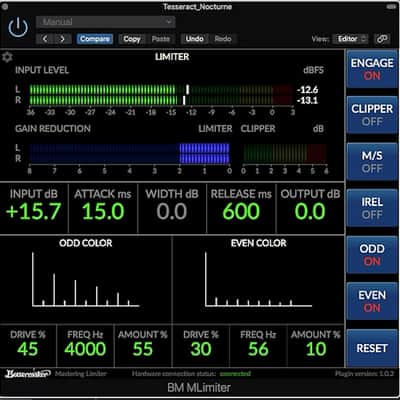The image size is (400, 400).
Task: Turn on M/S mode
Action: tap(372, 162)
